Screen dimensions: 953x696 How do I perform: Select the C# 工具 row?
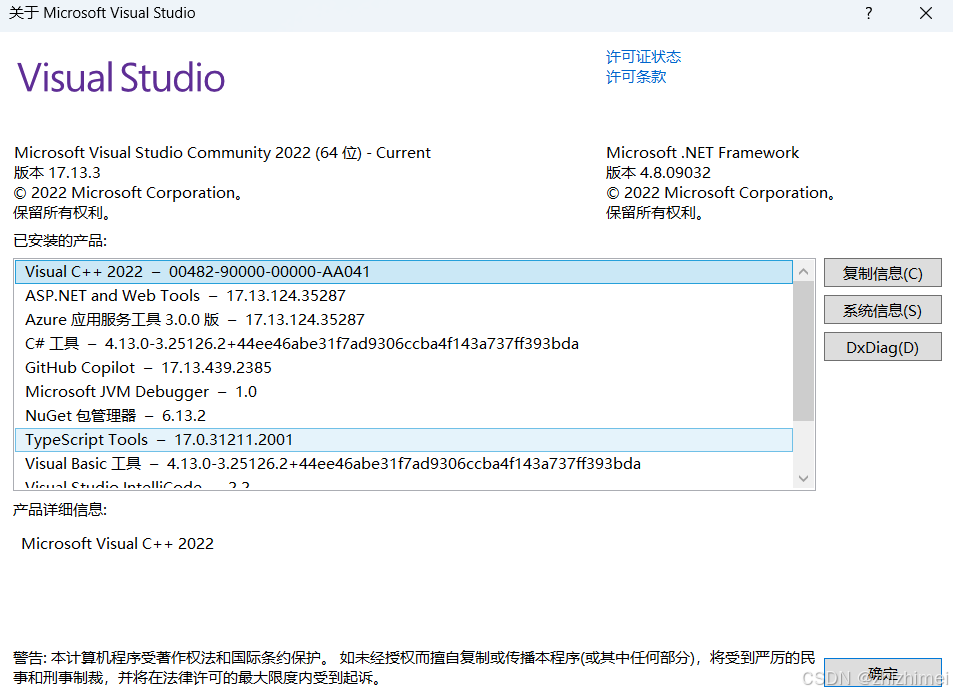pyautogui.click(x=404, y=344)
